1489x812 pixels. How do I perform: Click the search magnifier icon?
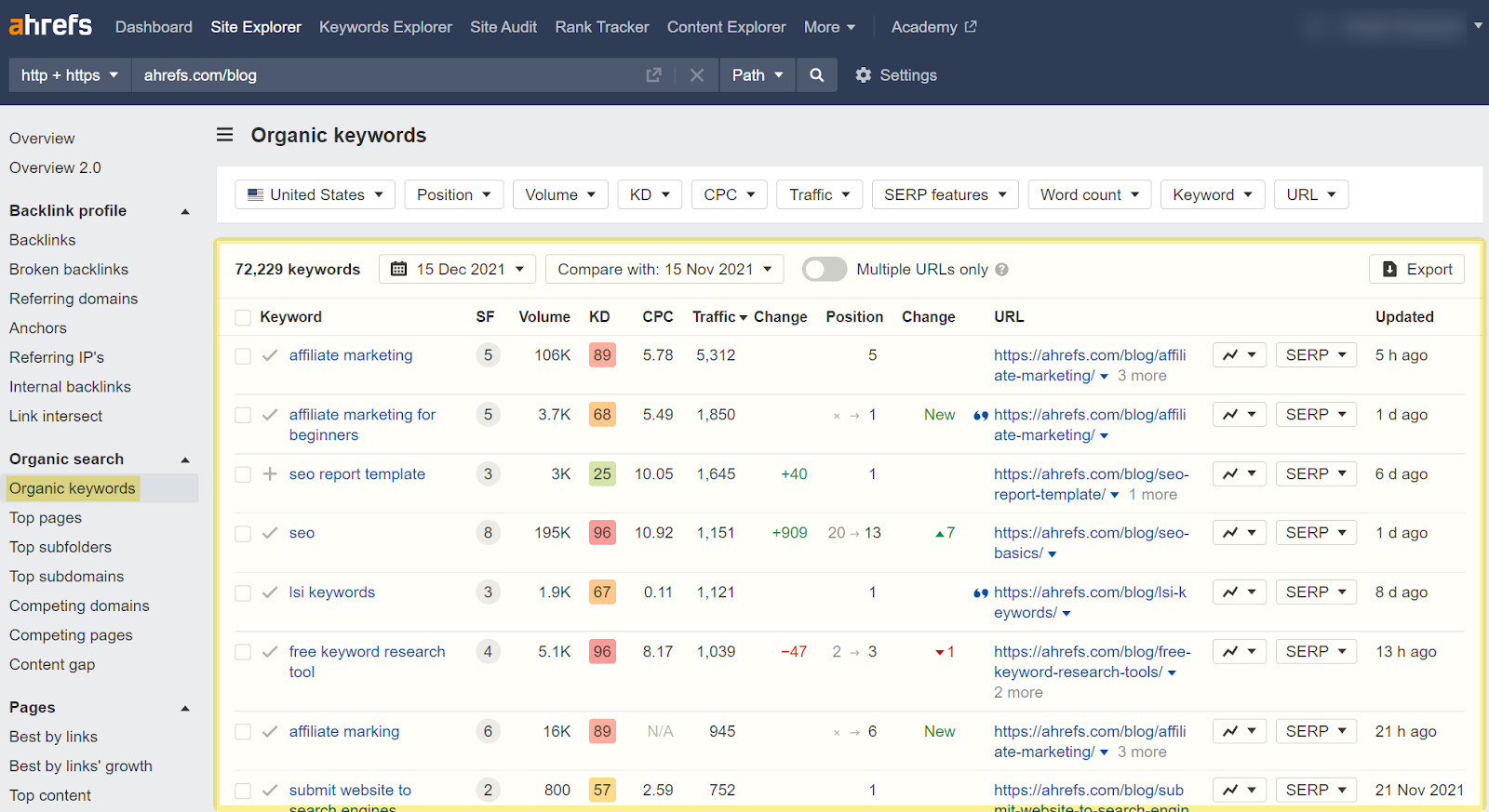coord(816,75)
